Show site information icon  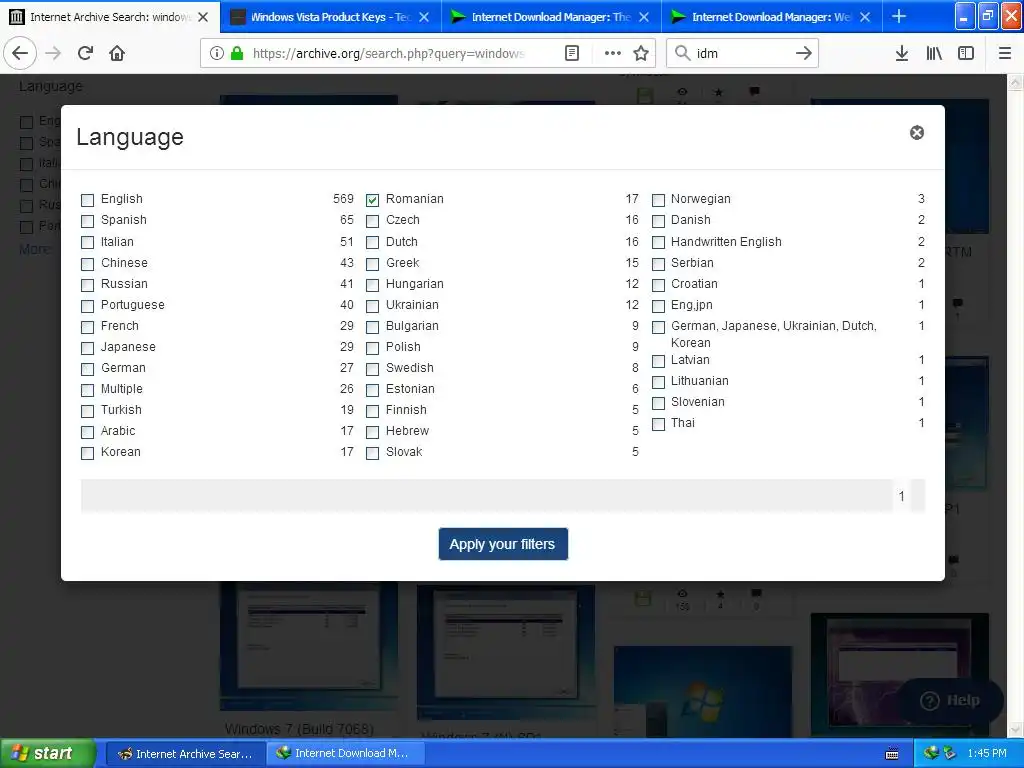[x=216, y=53]
